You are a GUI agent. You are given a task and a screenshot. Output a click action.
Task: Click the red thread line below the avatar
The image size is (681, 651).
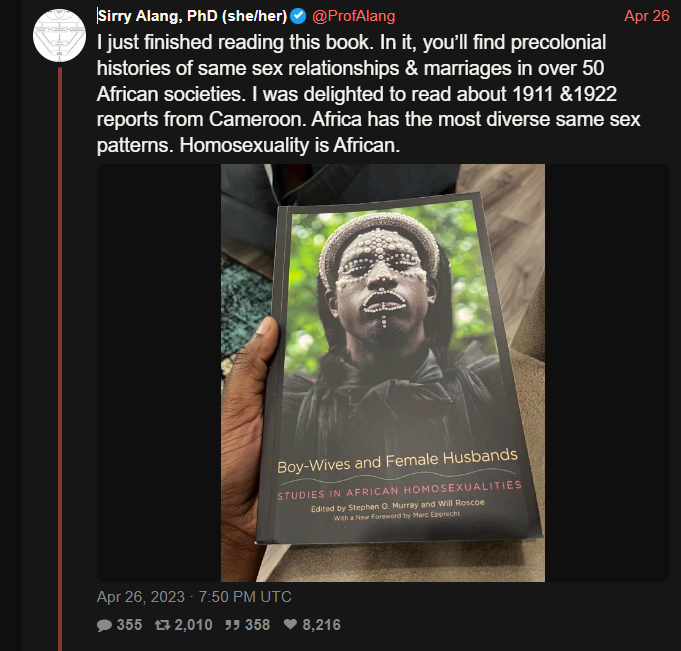pos(60,358)
